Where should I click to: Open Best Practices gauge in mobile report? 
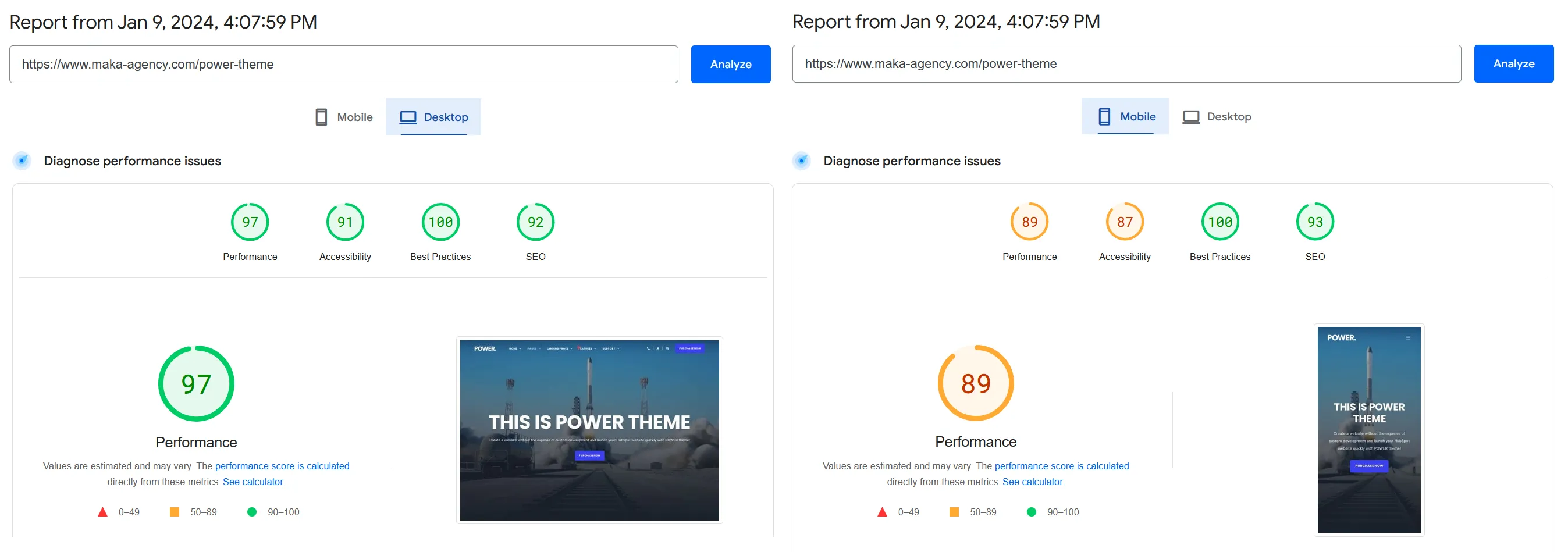pyautogui.click(x=1220, y=222)
